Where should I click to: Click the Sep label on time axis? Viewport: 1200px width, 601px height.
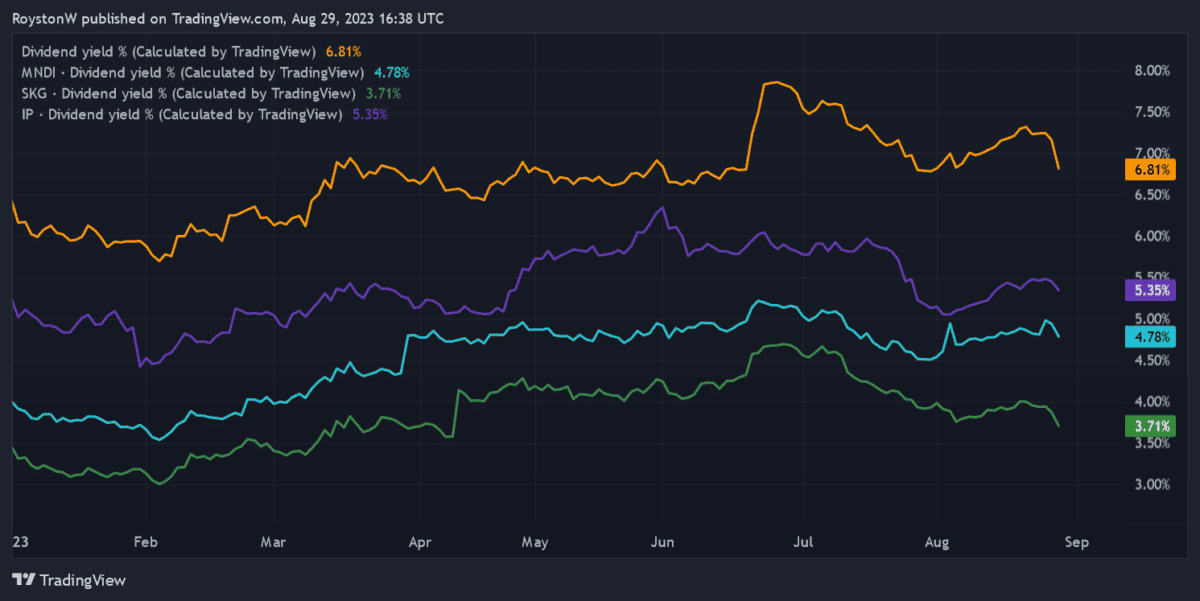[1075, 542]
